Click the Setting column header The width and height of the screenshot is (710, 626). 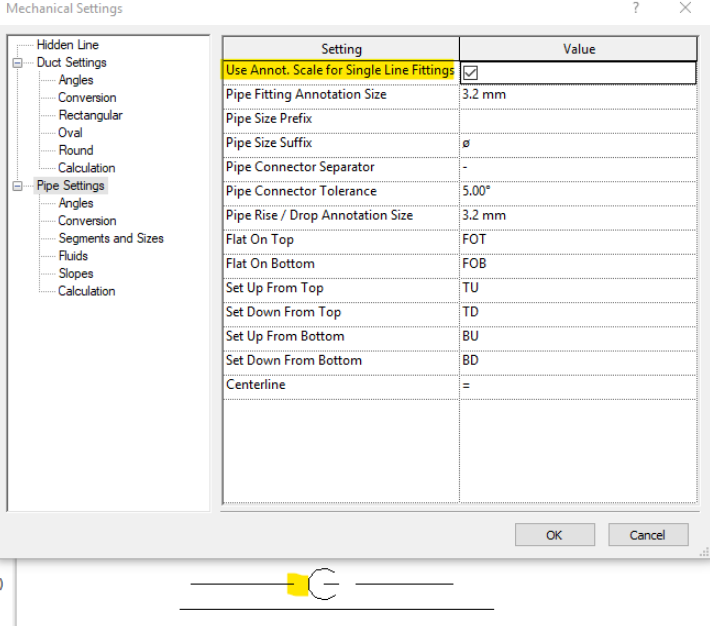click(341, 49)
